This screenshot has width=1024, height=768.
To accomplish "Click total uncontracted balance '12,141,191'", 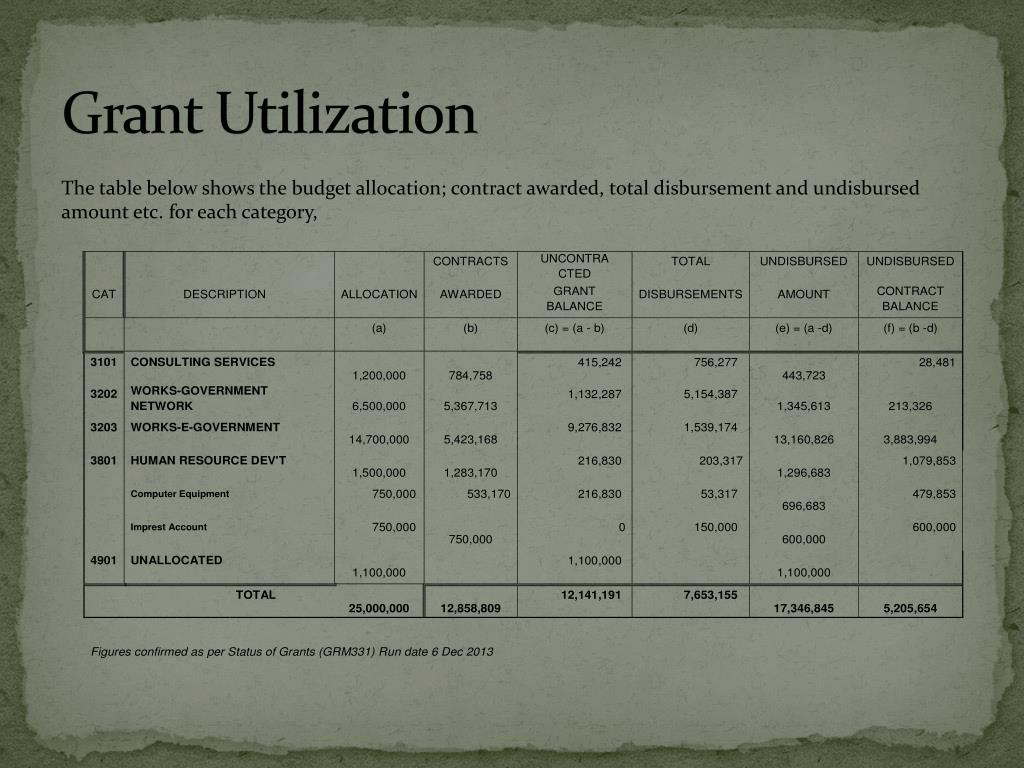I will click(591, 595).
